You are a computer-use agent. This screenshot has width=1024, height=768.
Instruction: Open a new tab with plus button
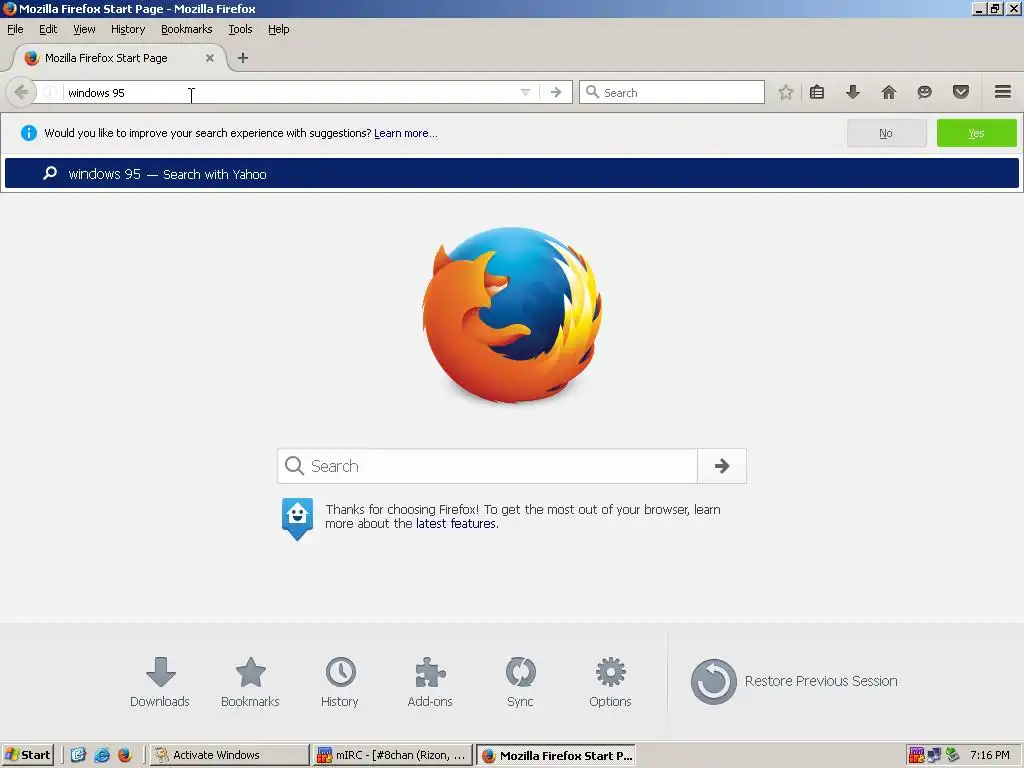click(x=243, y=58)
